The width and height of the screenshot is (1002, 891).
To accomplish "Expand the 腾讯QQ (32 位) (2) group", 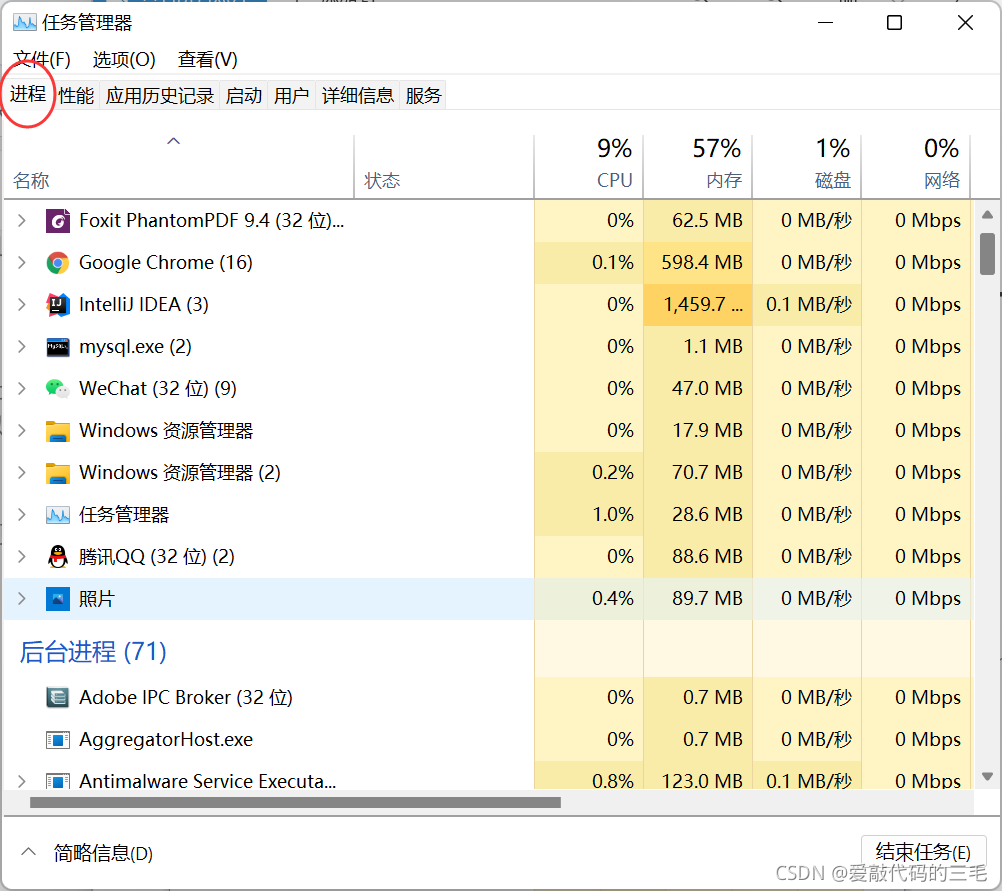I will 22,557.
